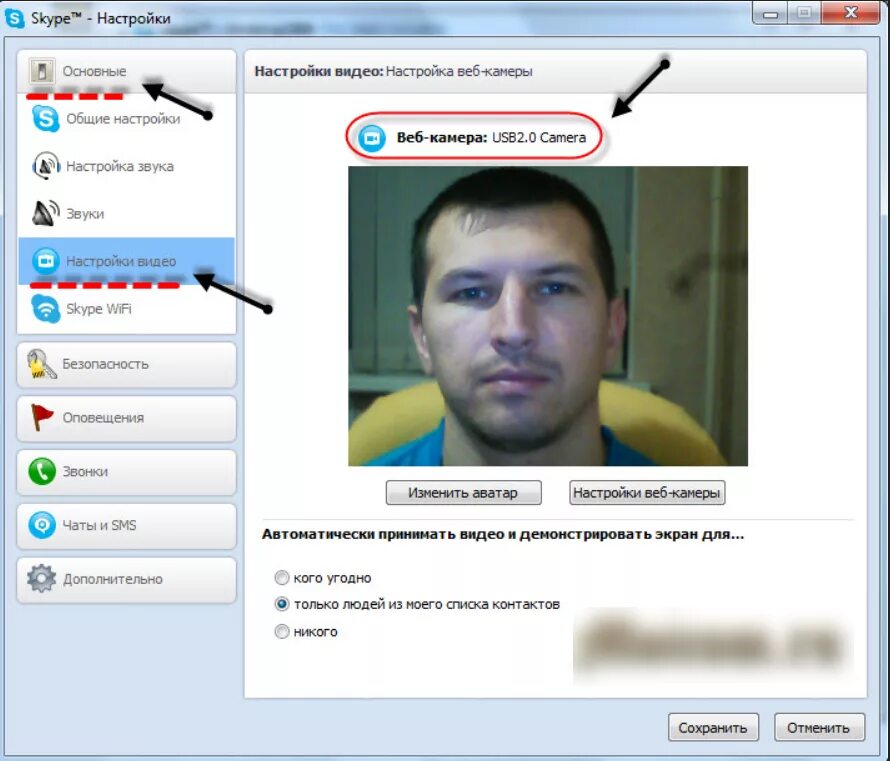Open the Основные settings section
The width and height of the screenshot is (890, 761).
click(126, 72)
